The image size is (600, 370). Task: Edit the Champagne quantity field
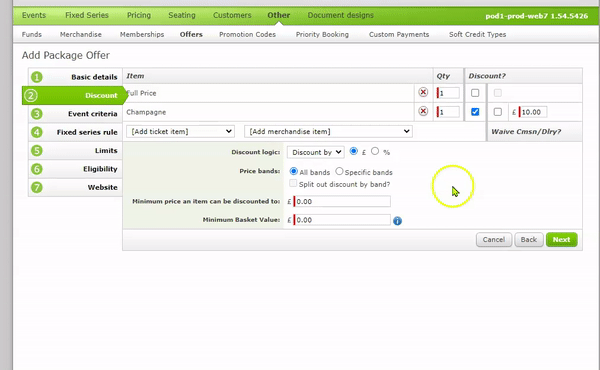click(448, 112)
